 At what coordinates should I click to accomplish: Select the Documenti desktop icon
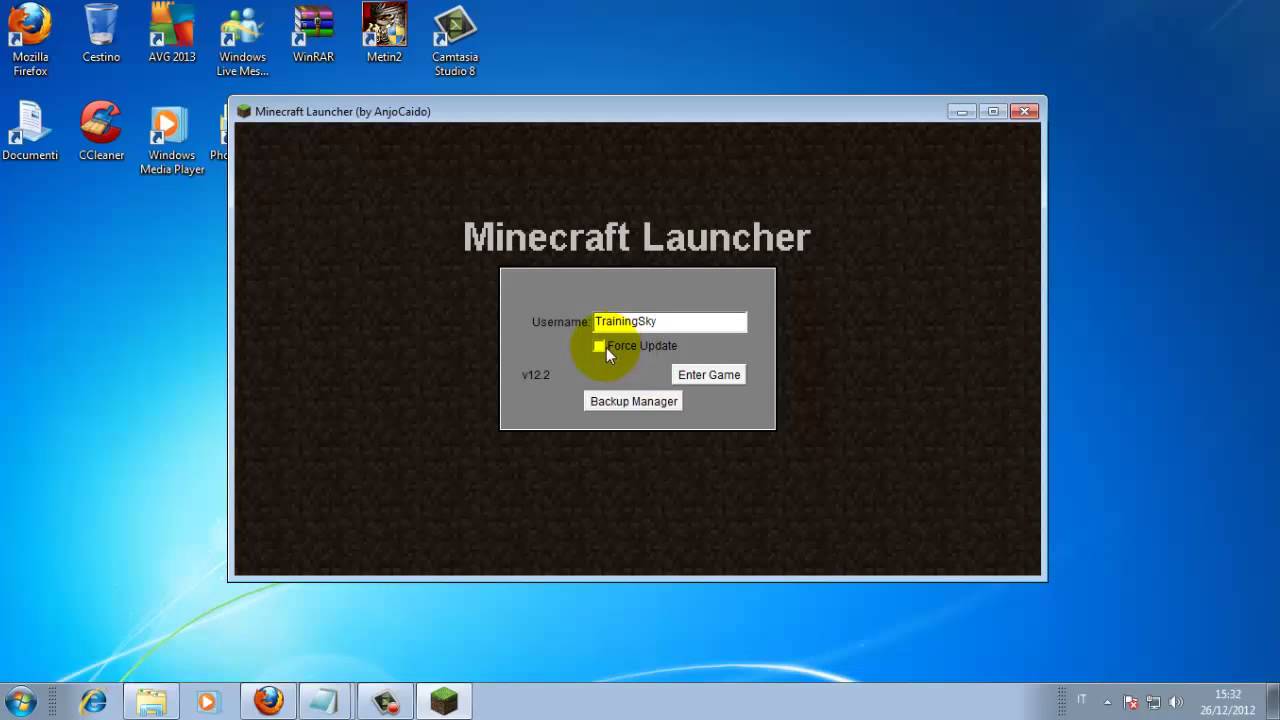click(30, 131)
